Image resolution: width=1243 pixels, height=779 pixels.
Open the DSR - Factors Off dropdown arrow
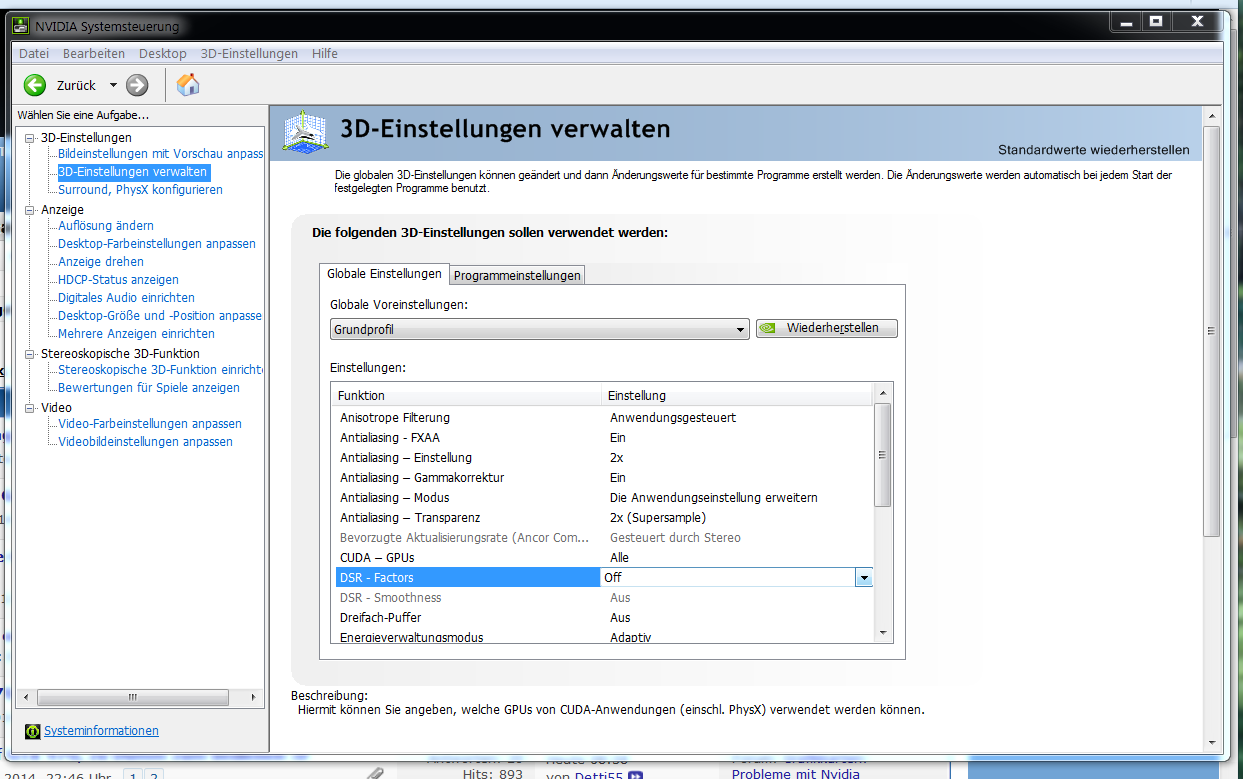coord(864,577)
